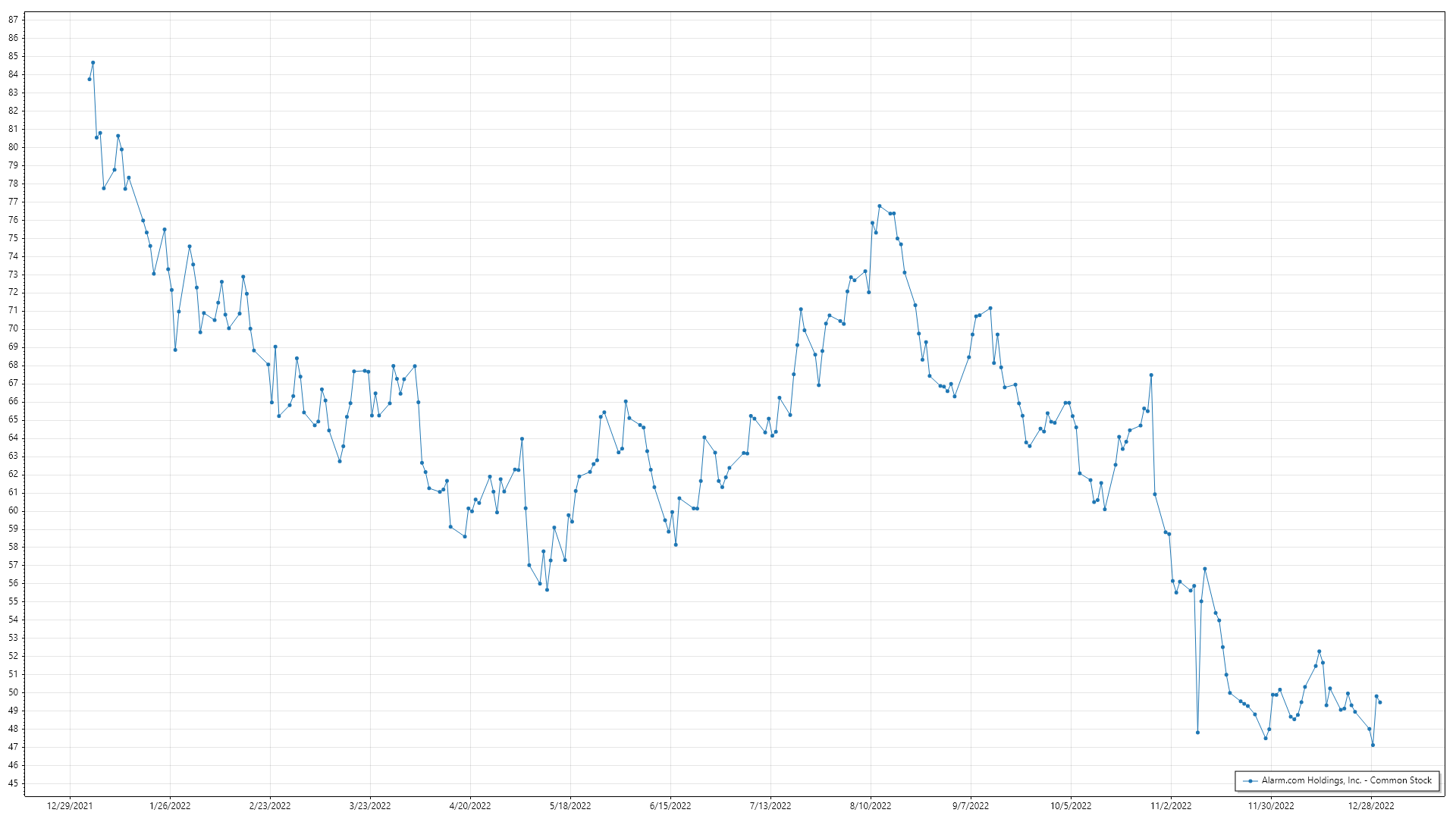Click the 45 label on the y-axis
The height and width of the screenshot is (819, 1456).
(x=14, y=783)
